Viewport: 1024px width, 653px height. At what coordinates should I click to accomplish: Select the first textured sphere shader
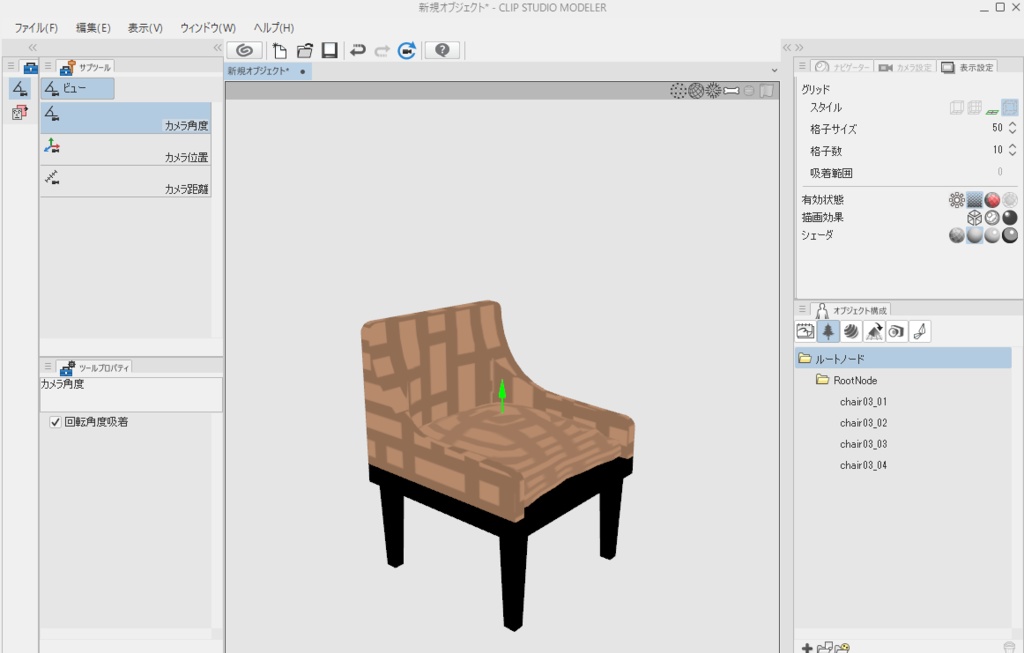coord(957,235)
